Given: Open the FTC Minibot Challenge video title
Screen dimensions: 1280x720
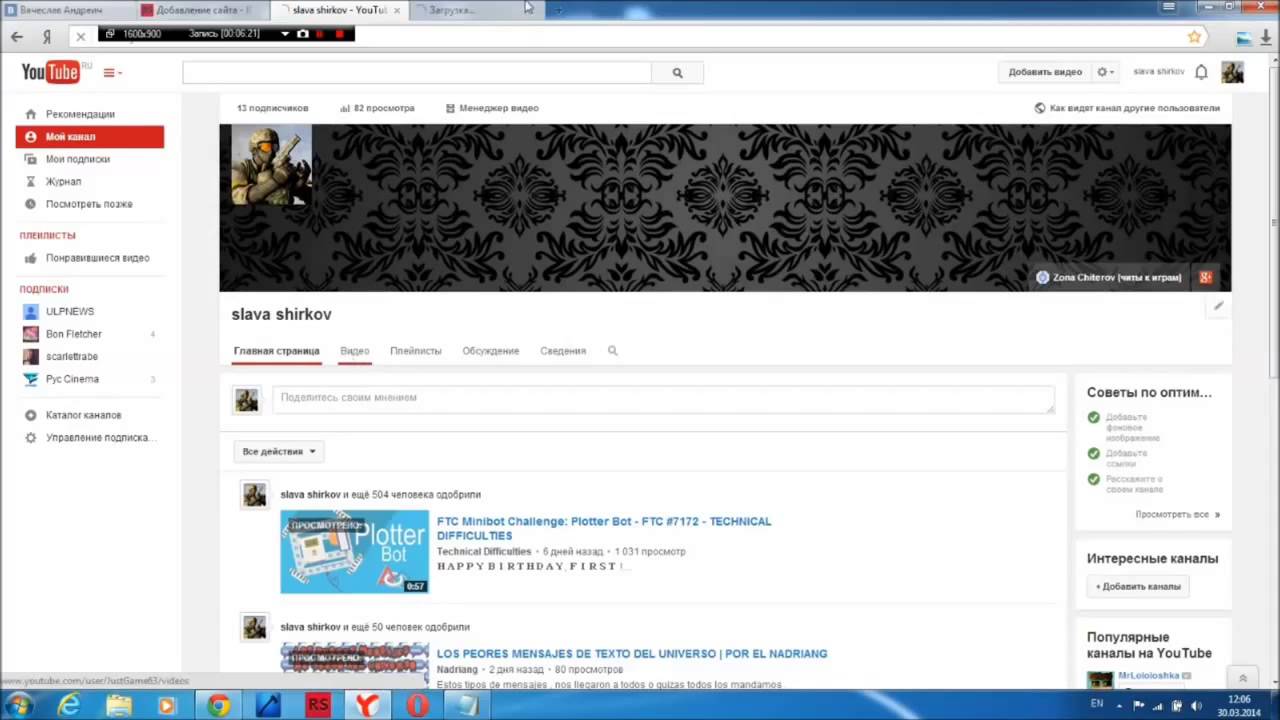Looking at the screenshot, I should click(604, 528).
